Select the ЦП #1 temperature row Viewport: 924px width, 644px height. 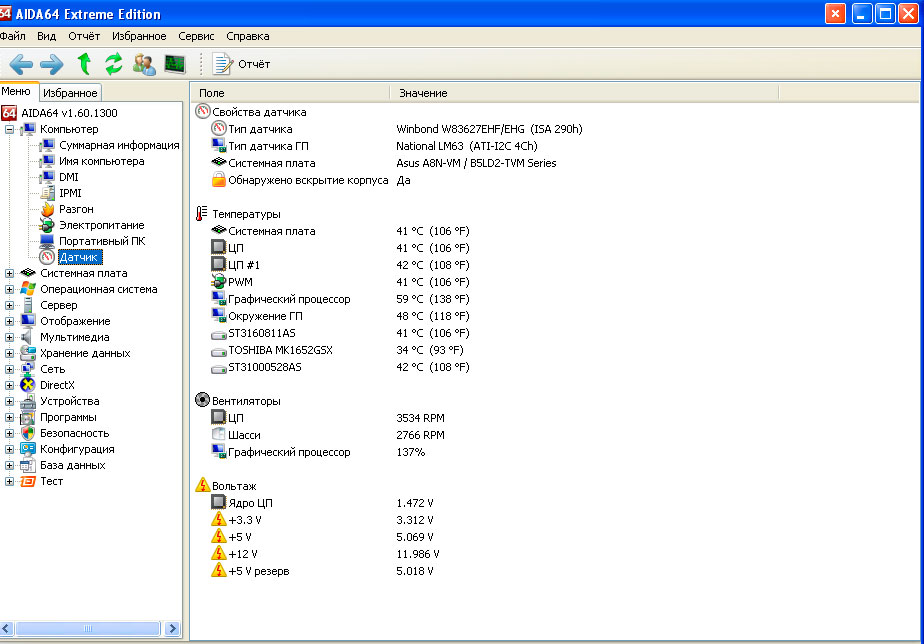(x=340, y=265)
